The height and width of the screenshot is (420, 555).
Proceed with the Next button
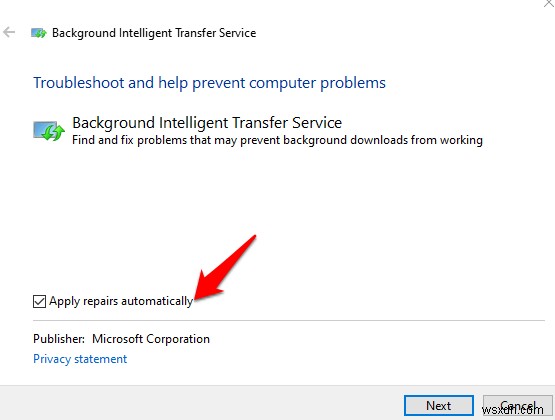point(439,405)
